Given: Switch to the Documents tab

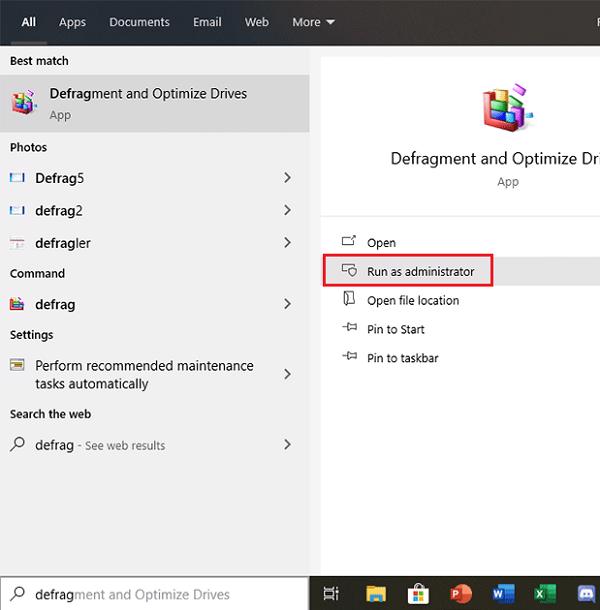Looking at the screenshot, I should pyautogui.click(x=139, y=22).
